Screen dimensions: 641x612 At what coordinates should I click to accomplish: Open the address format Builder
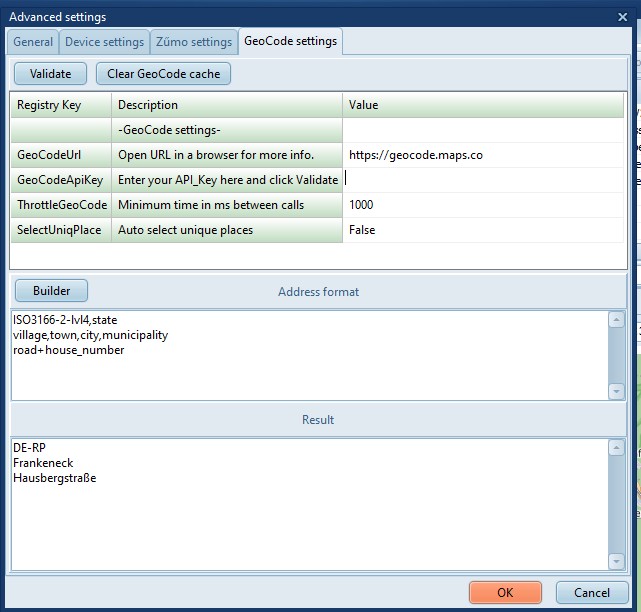click(51, 291)
